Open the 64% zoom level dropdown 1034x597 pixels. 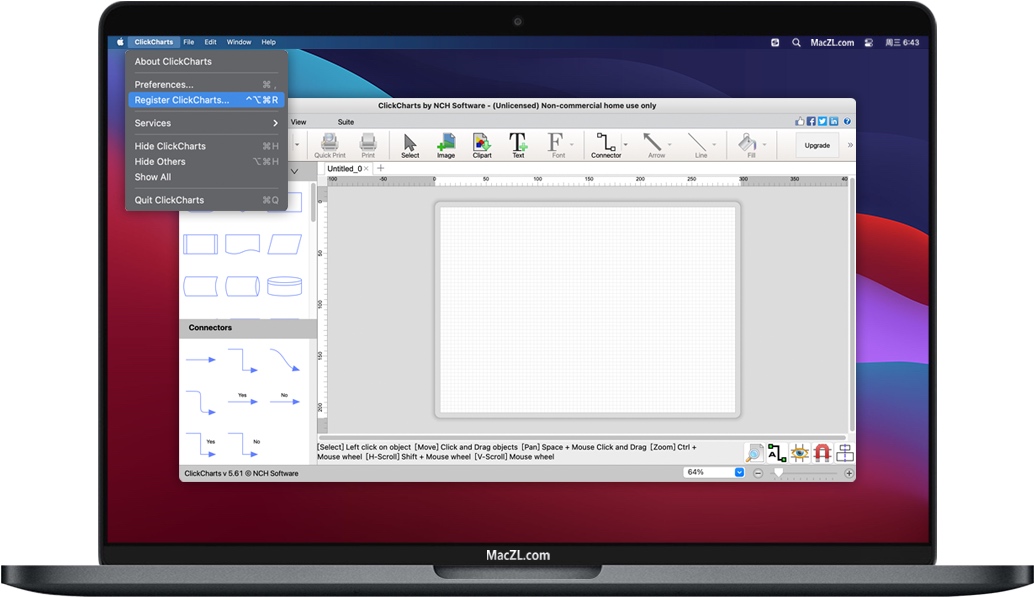pos(740,472)
